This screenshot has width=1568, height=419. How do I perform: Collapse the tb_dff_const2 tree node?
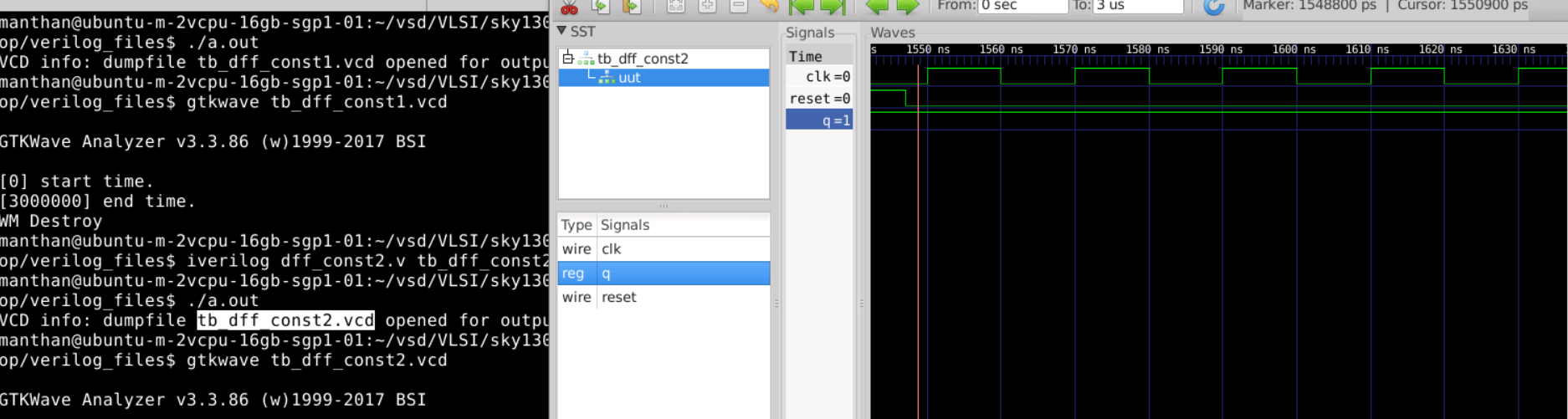point(568,58)
